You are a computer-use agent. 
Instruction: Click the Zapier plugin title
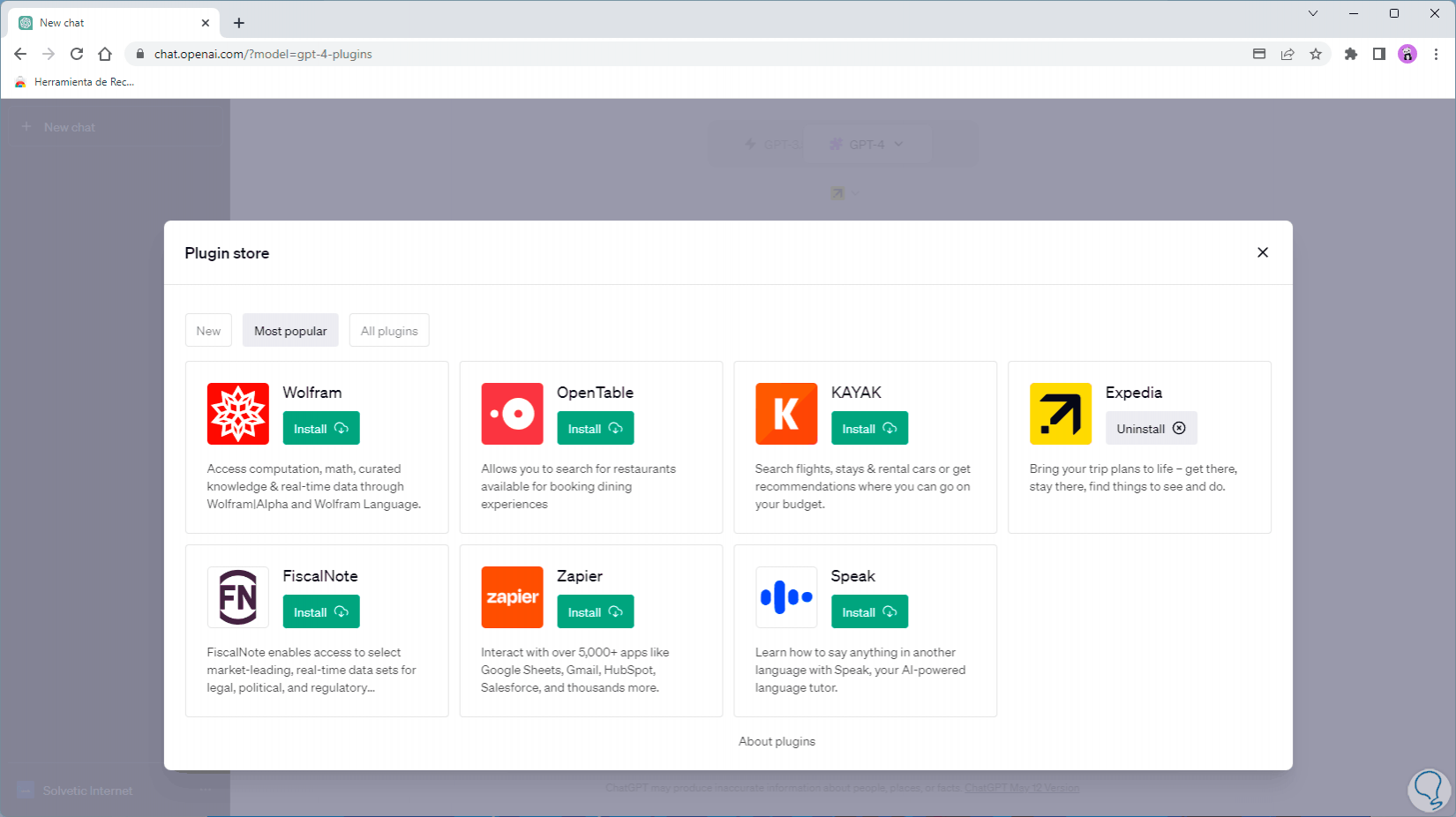(x=580, y=576)
